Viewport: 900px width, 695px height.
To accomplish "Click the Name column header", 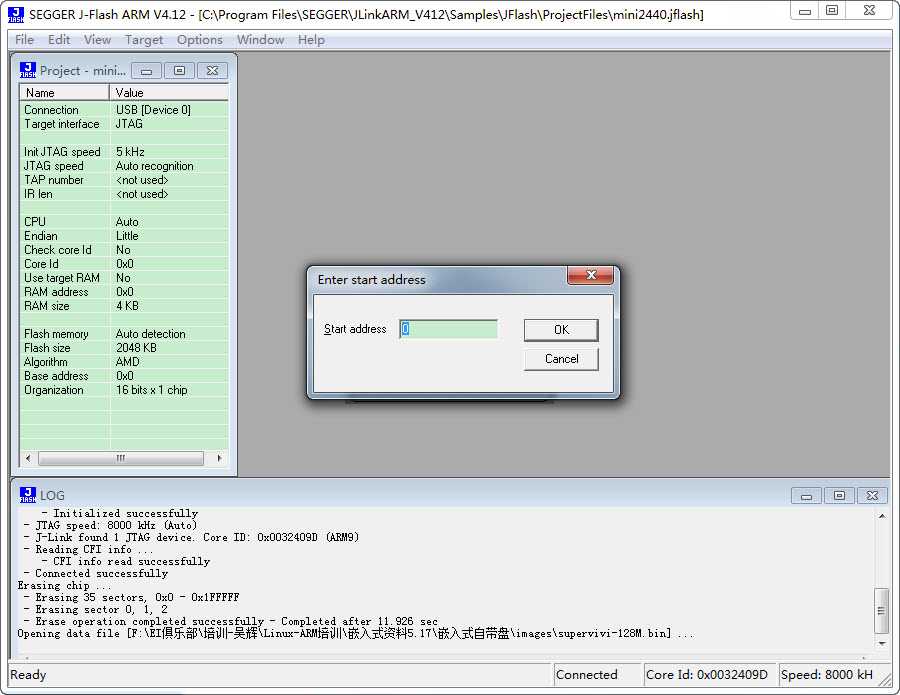I will (64, 92).
